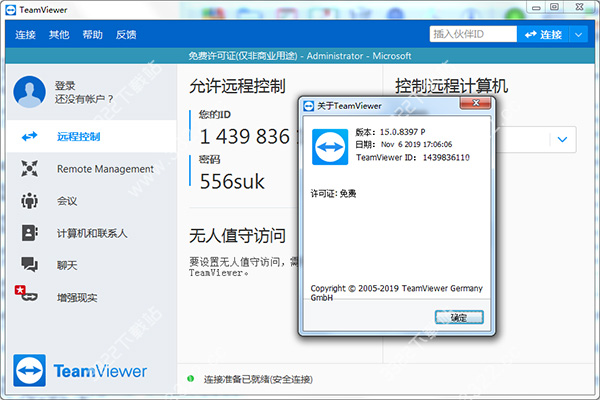Screen dimensions: 600x400
Task: Click the copyright text in About dialog
Action: [x=396, y=293]
